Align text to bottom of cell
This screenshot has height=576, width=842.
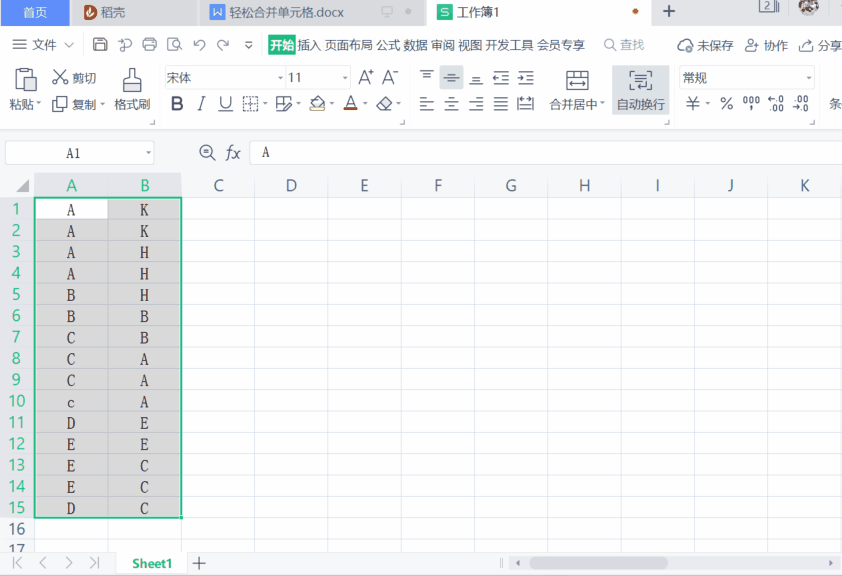(x=476, y=78)
